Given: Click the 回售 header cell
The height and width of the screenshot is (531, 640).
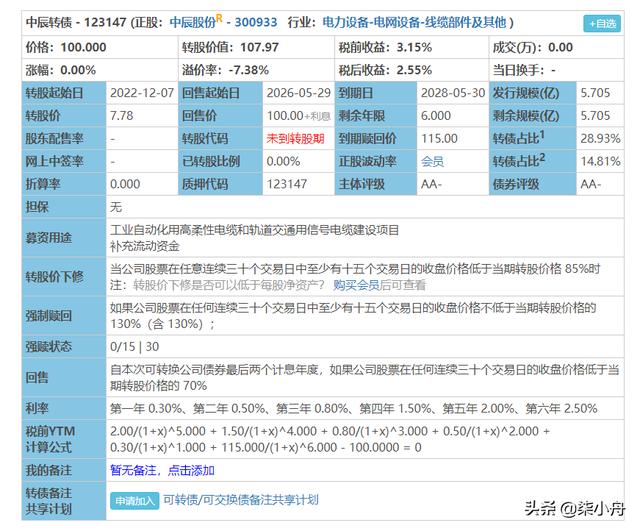Looking at the screenshot, I should click(64, 378).
